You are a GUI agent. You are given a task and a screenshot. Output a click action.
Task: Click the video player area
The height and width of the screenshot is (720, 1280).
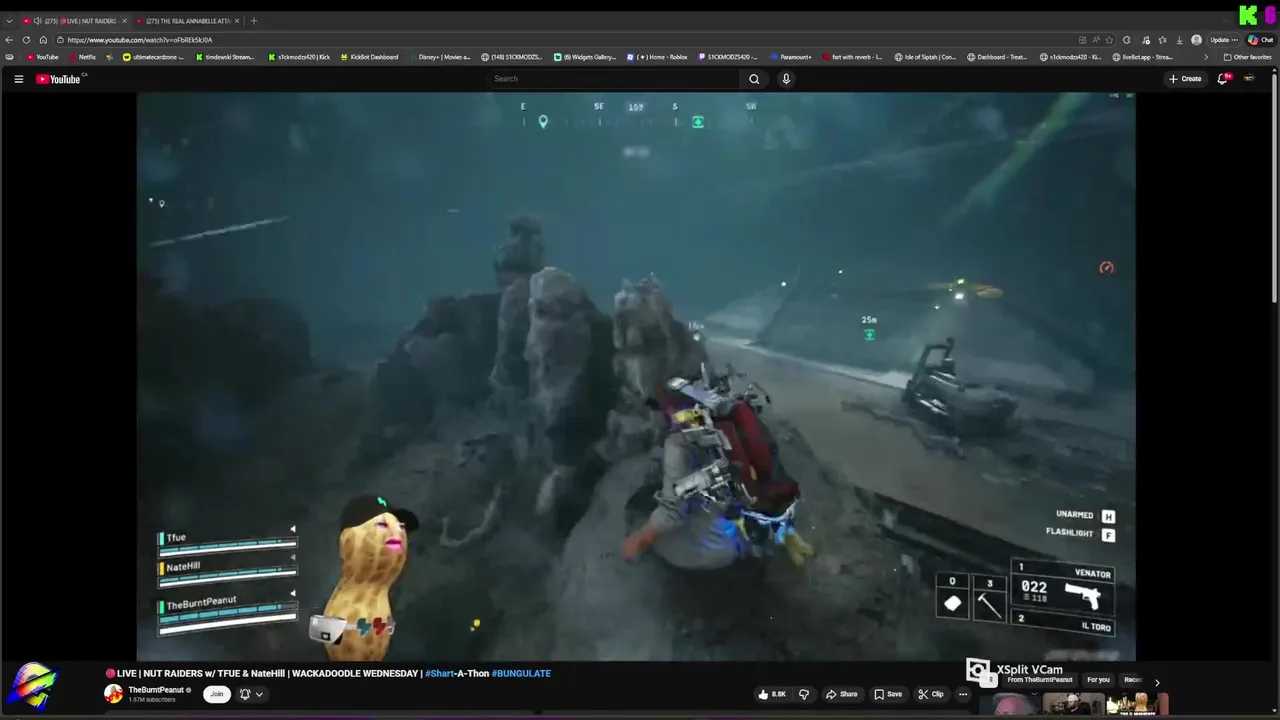point(636,376)
